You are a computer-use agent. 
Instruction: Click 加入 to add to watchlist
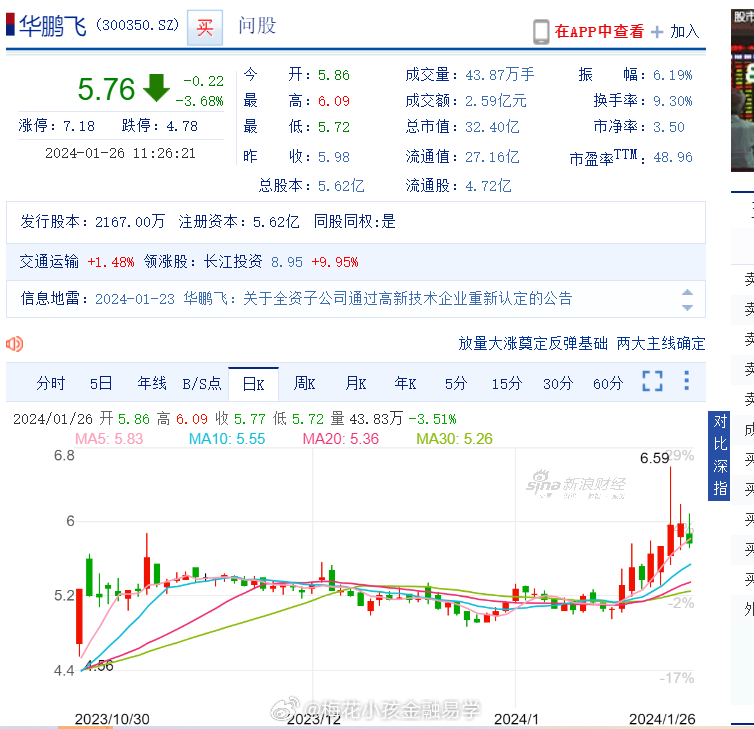coord(685,32)
